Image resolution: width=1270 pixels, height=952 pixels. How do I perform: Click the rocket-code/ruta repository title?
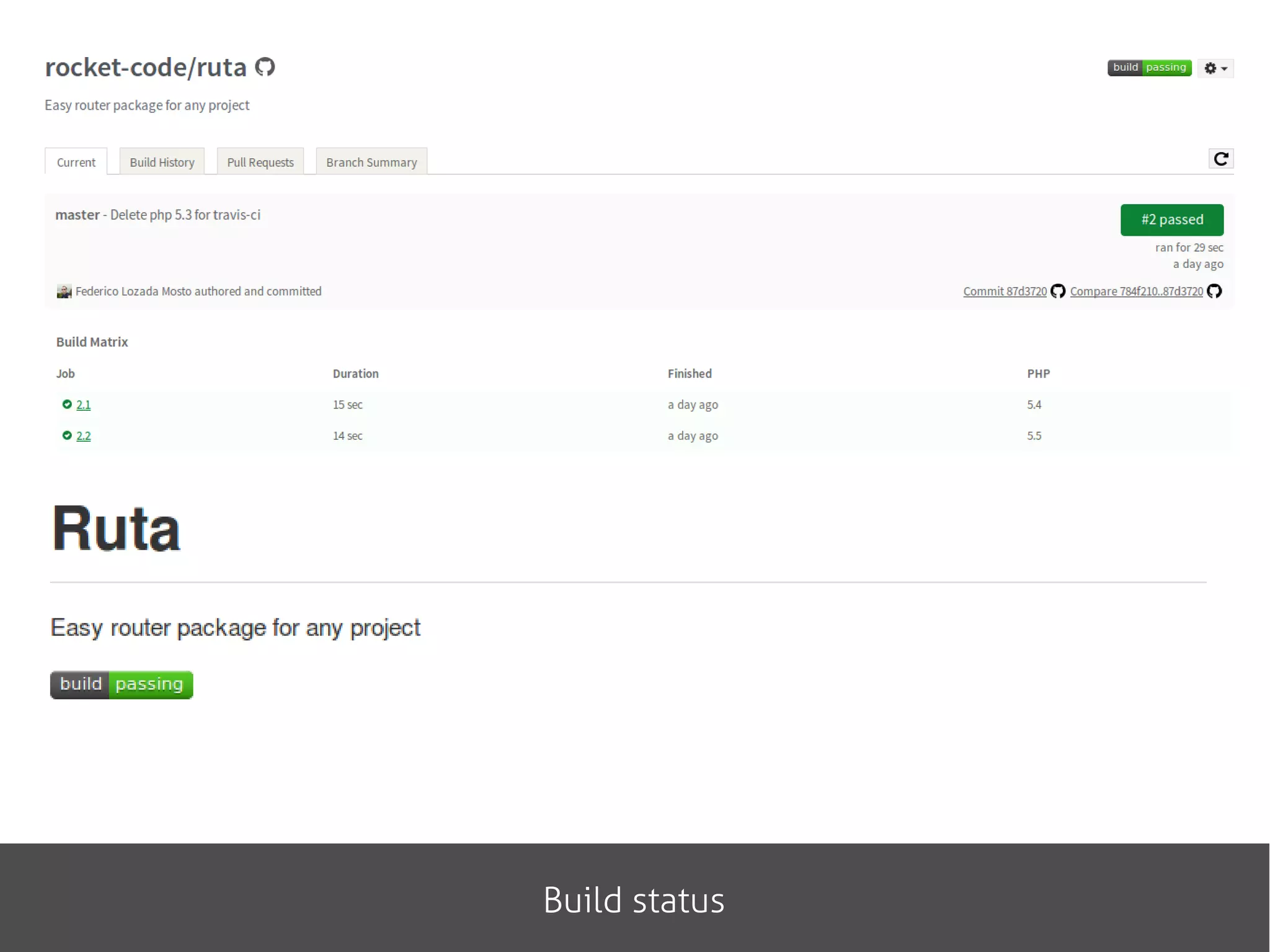[x=146, y=67]
